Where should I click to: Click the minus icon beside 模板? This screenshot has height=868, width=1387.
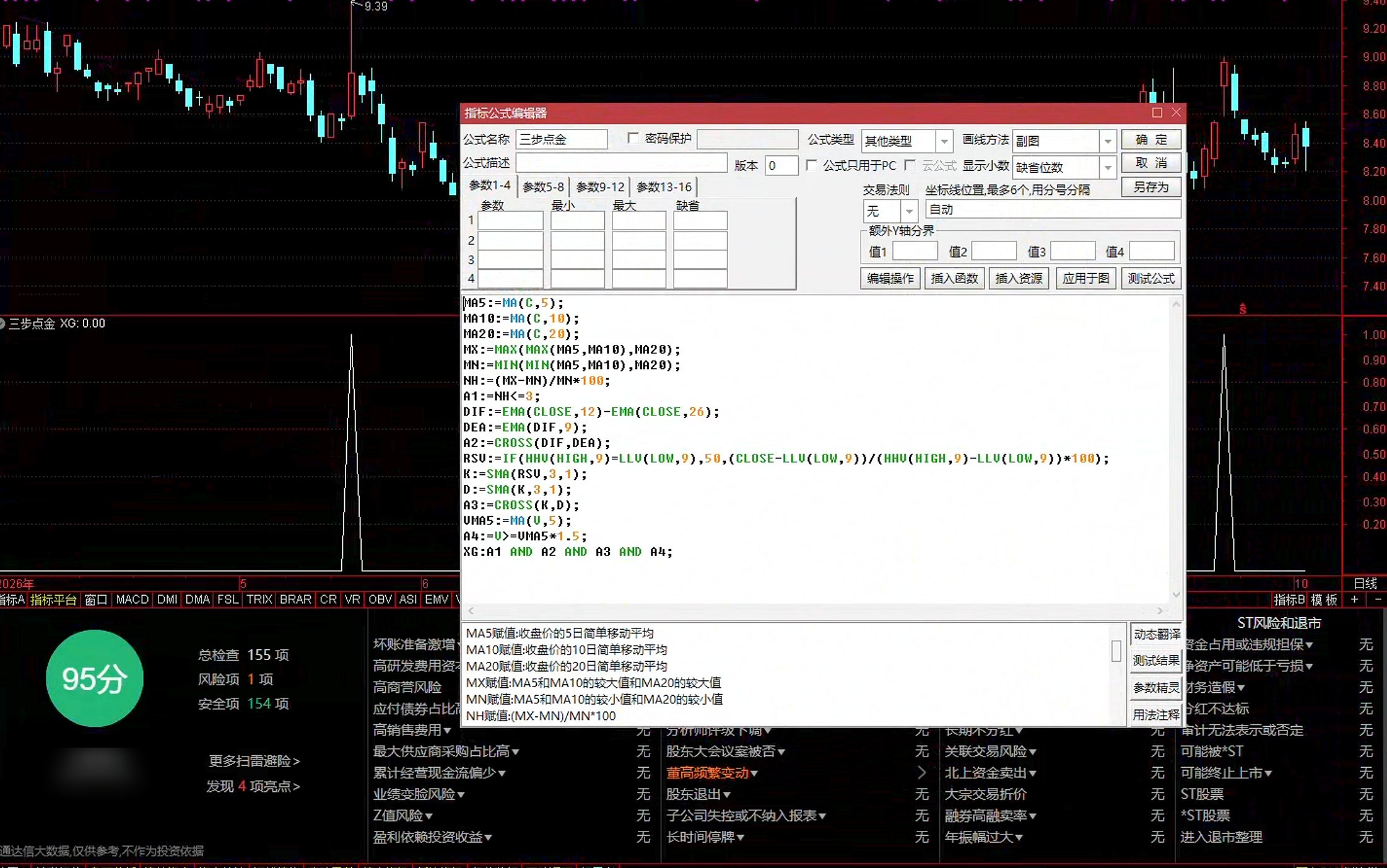(x=1378, y=599)
